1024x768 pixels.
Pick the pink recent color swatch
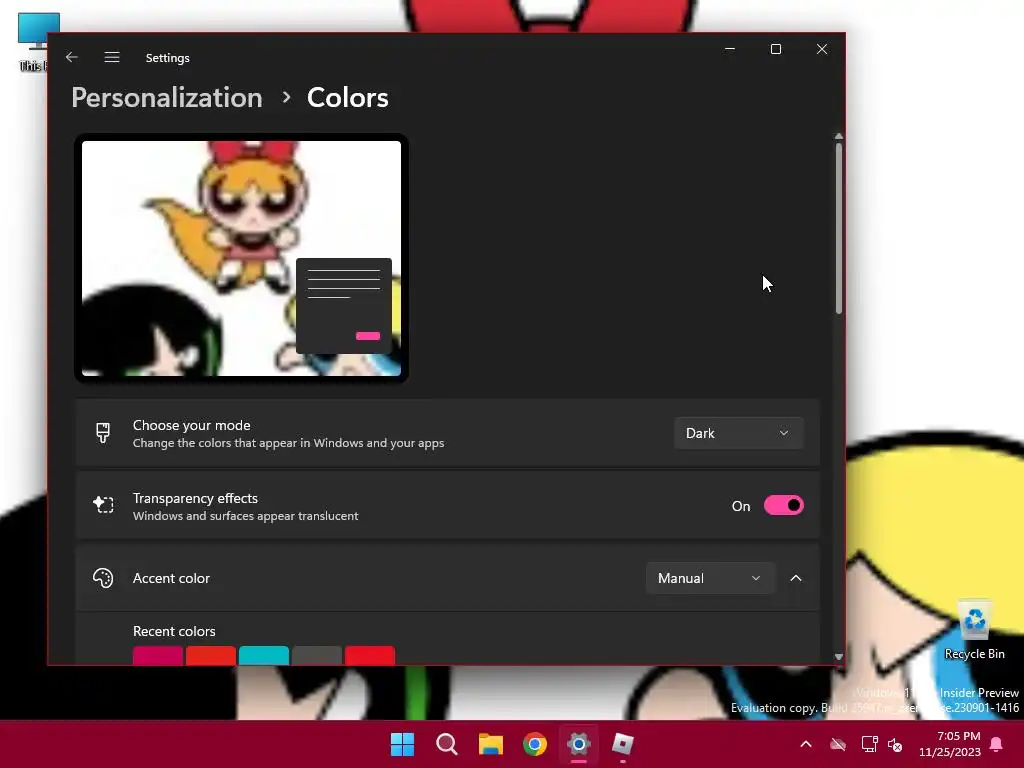coord(158,655)
